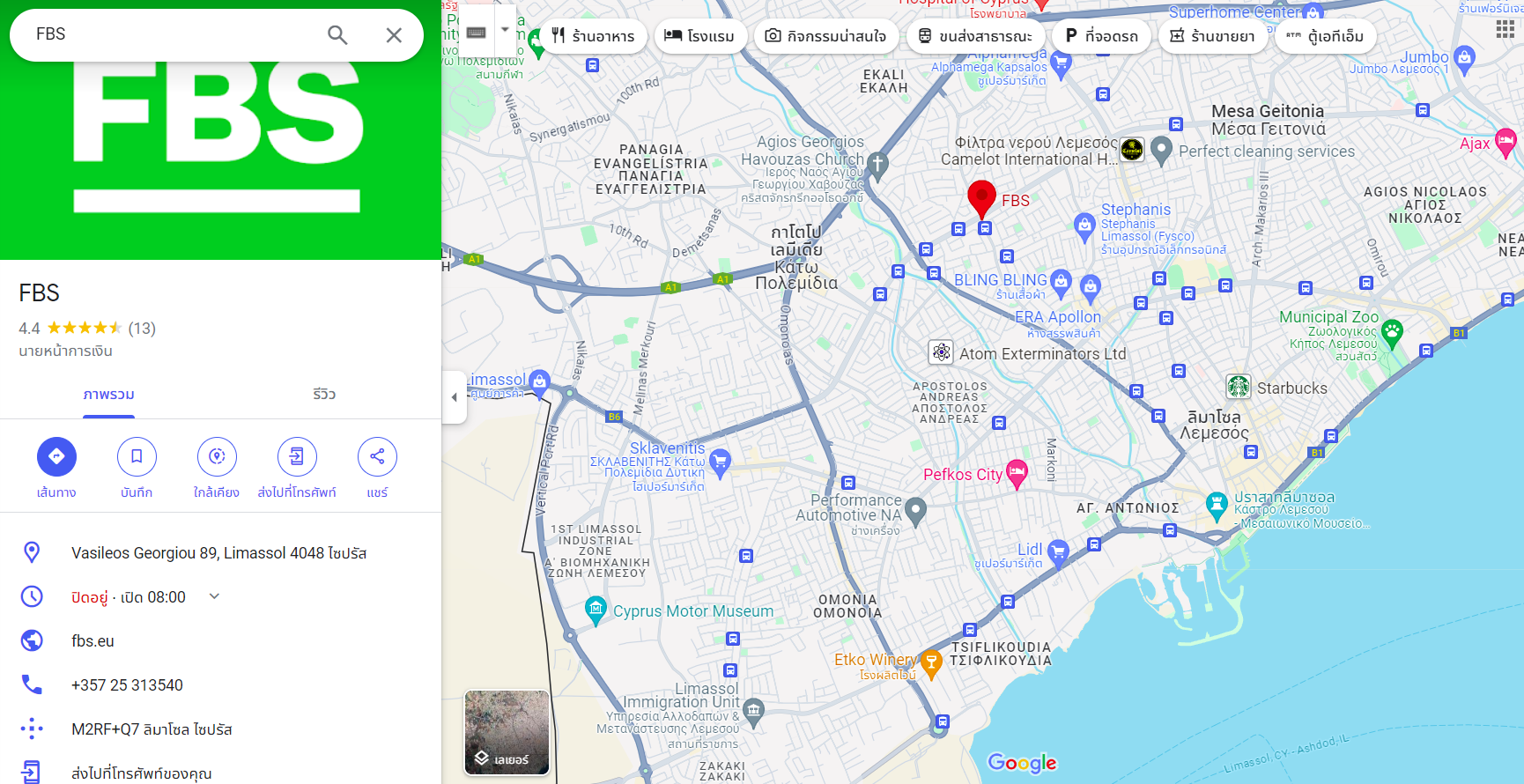Select the ภาพรวม (Overview) tab
Viewport: 1524px width, 784px height.
click(109, 395)
